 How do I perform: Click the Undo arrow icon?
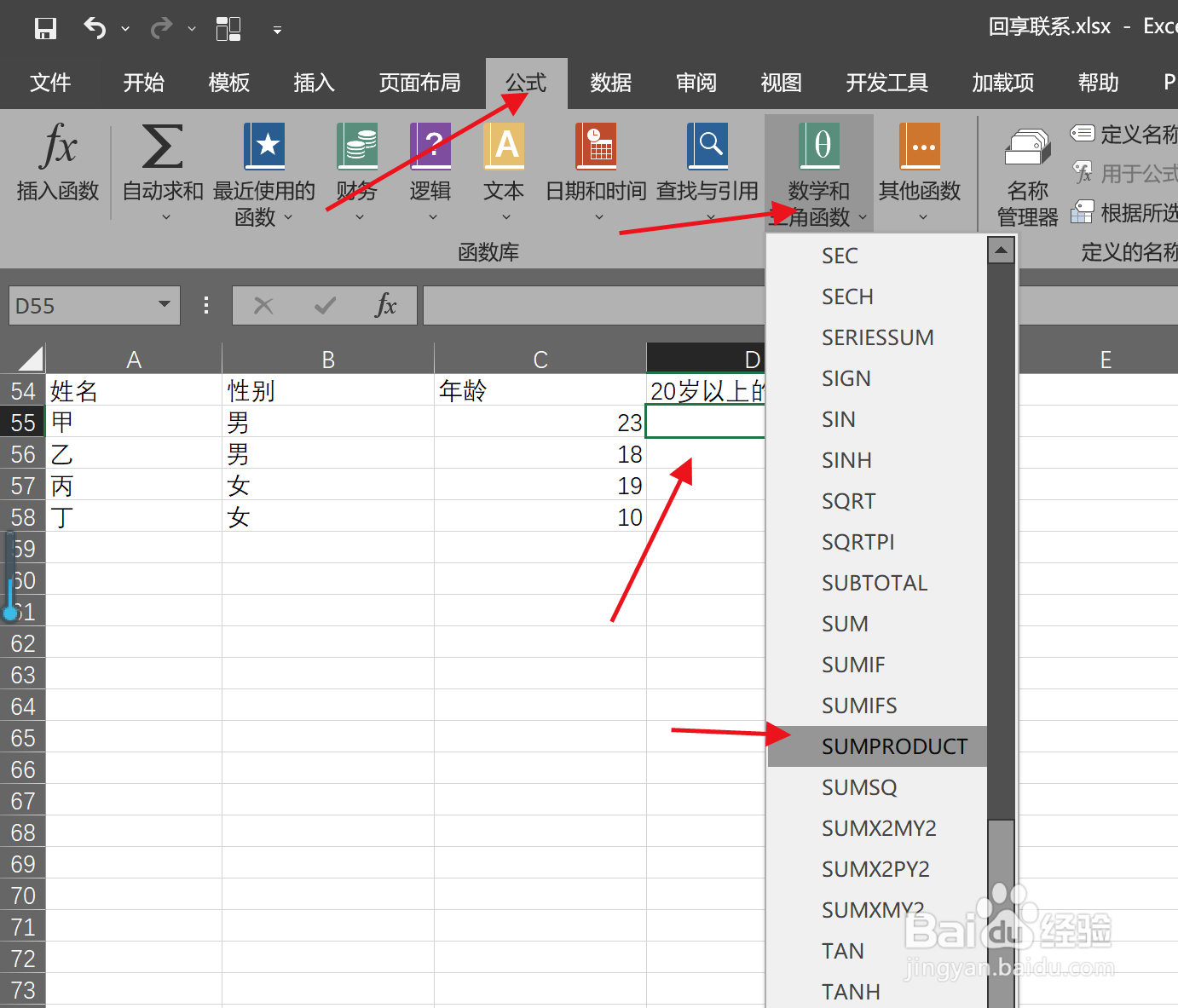point(94,29)
